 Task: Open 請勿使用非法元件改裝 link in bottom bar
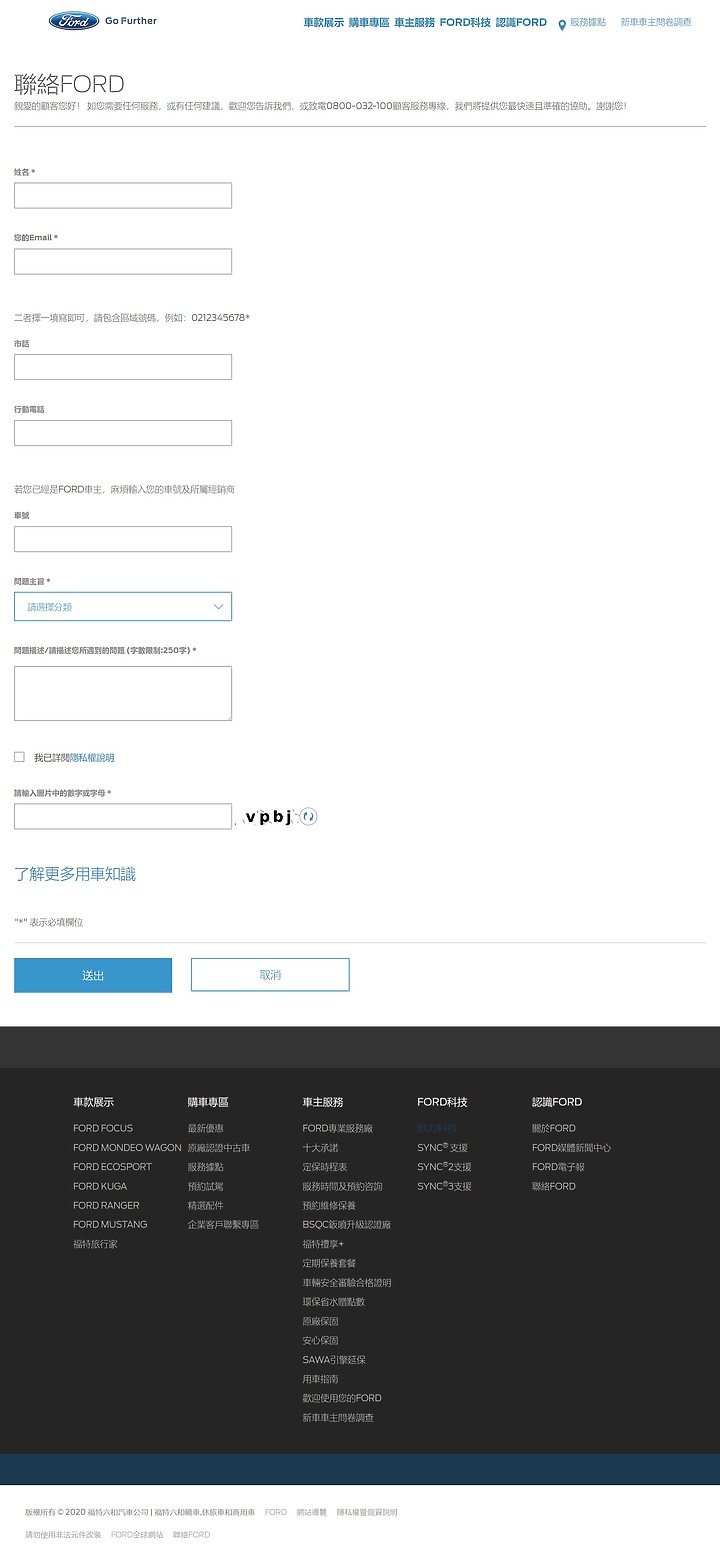63,1534
